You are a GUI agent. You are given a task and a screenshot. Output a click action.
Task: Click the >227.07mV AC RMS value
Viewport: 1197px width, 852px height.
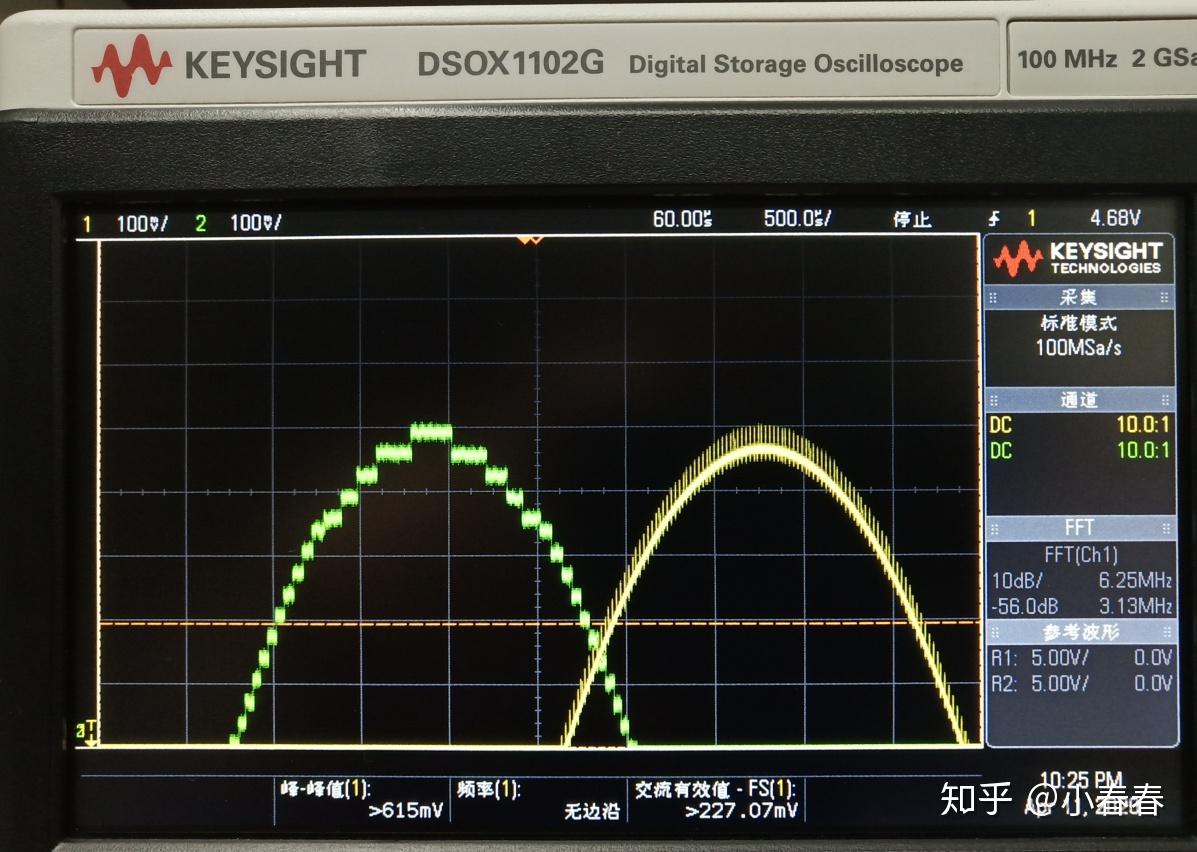tap(741, 810)
